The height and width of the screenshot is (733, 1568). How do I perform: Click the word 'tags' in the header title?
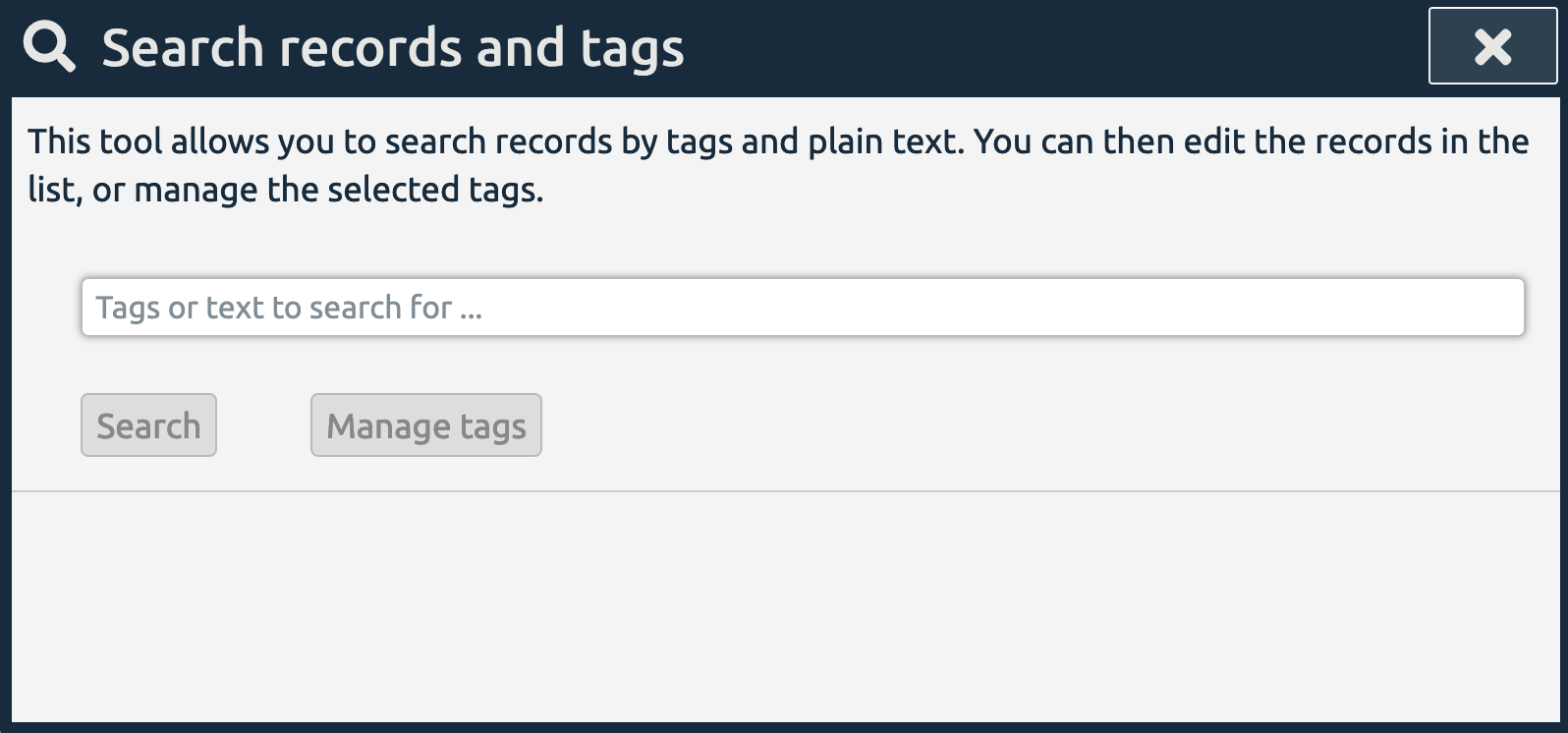pos(632,49)
